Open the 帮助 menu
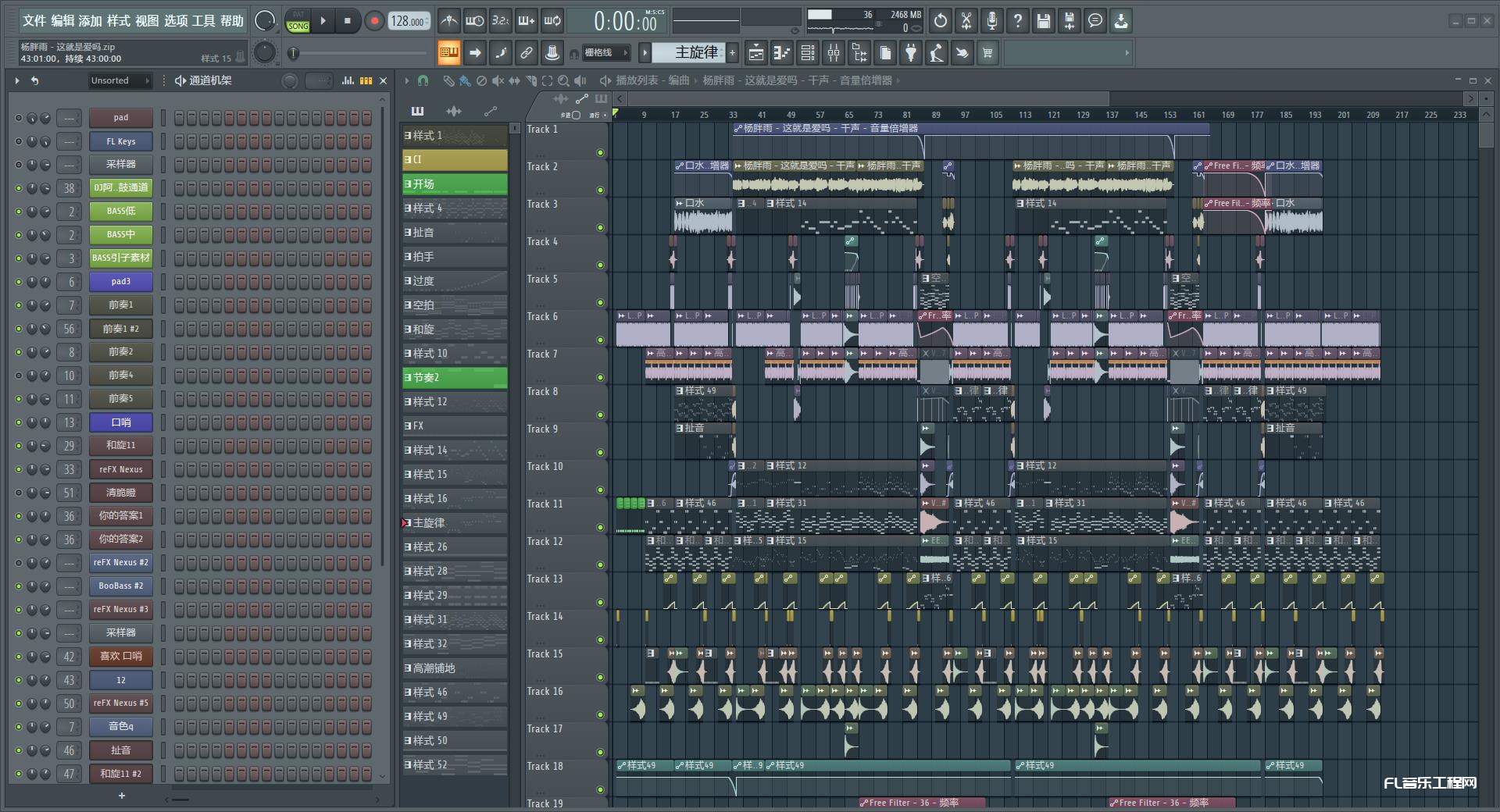The height and width of the screenshot is (812, 1500). (x=232, y=21)
